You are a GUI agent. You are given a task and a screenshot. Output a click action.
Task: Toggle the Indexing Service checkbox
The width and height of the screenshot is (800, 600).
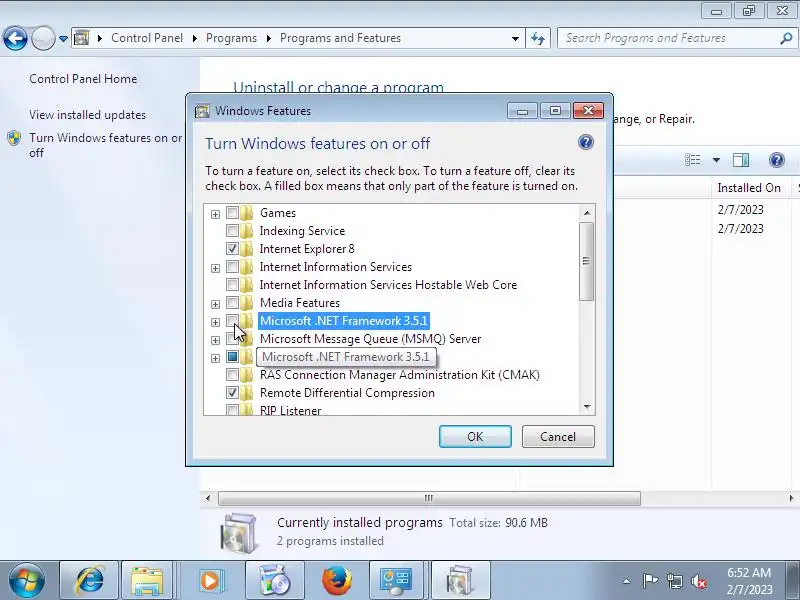click(x=232, y=231)
